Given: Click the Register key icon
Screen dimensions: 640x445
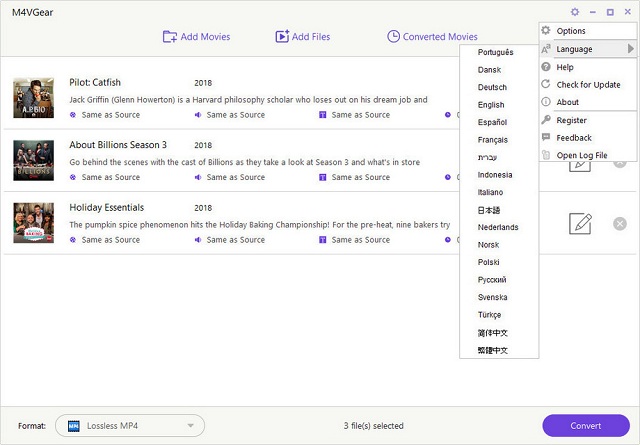Looking at the screenshot, I should pyautogui.click(x=546, y=120).
